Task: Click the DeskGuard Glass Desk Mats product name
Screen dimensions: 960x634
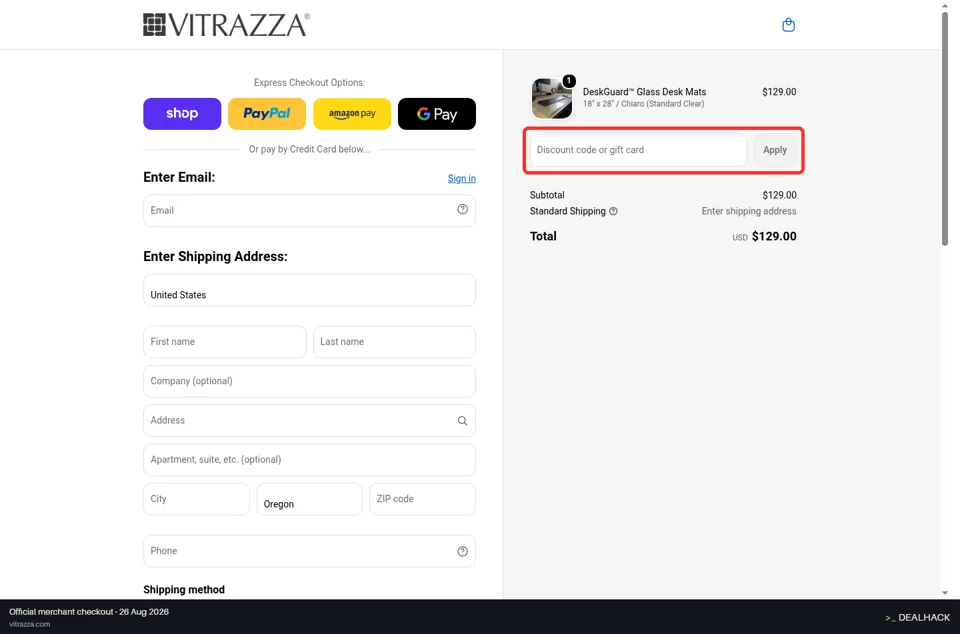Action: tap(644, 92)
